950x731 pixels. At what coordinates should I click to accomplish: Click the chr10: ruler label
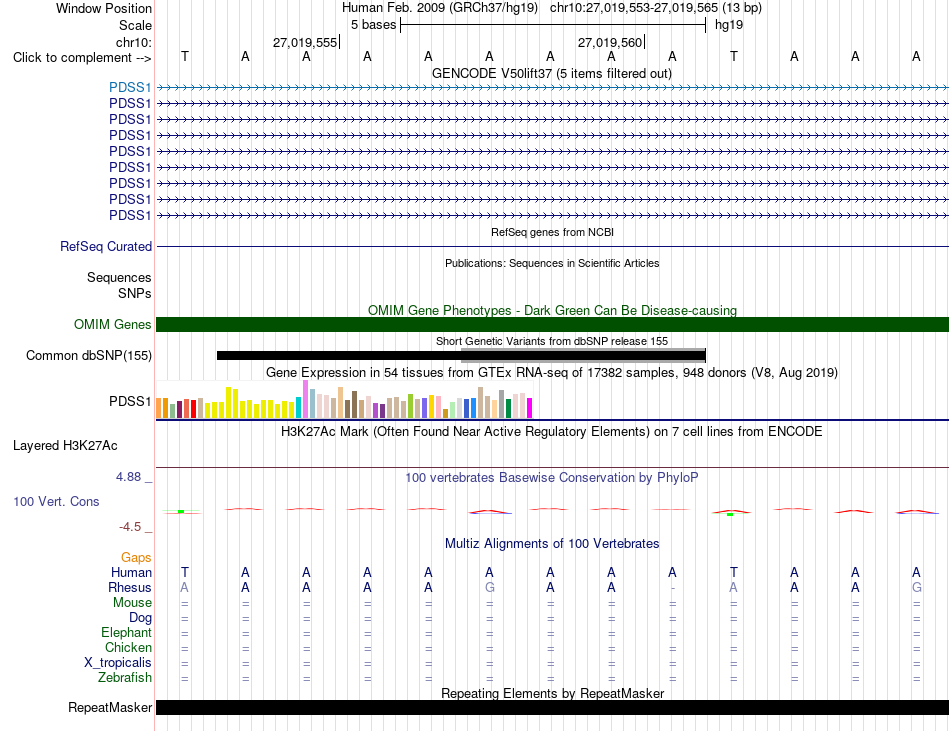click(x=133, y=42)
